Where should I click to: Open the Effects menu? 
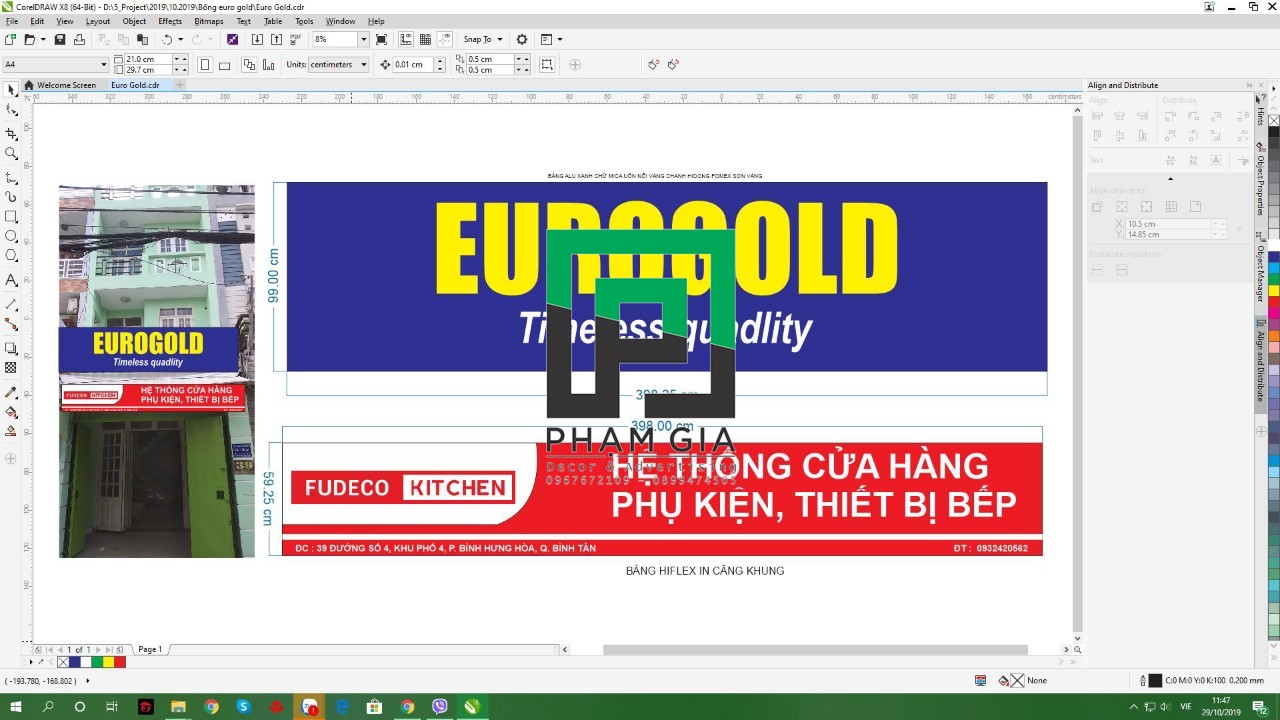tap(170, 21)
